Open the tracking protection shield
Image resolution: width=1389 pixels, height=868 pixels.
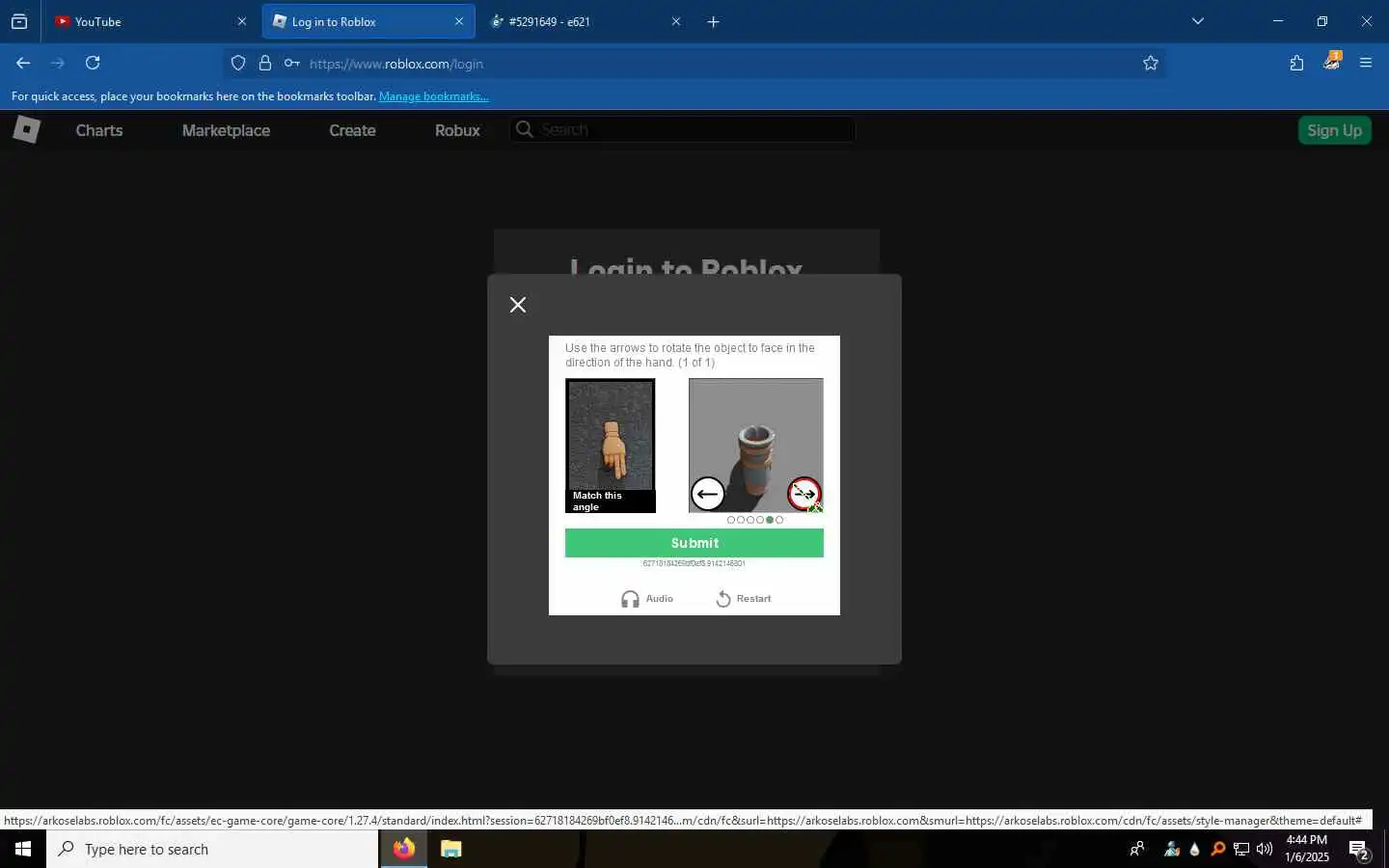point(238,64)
